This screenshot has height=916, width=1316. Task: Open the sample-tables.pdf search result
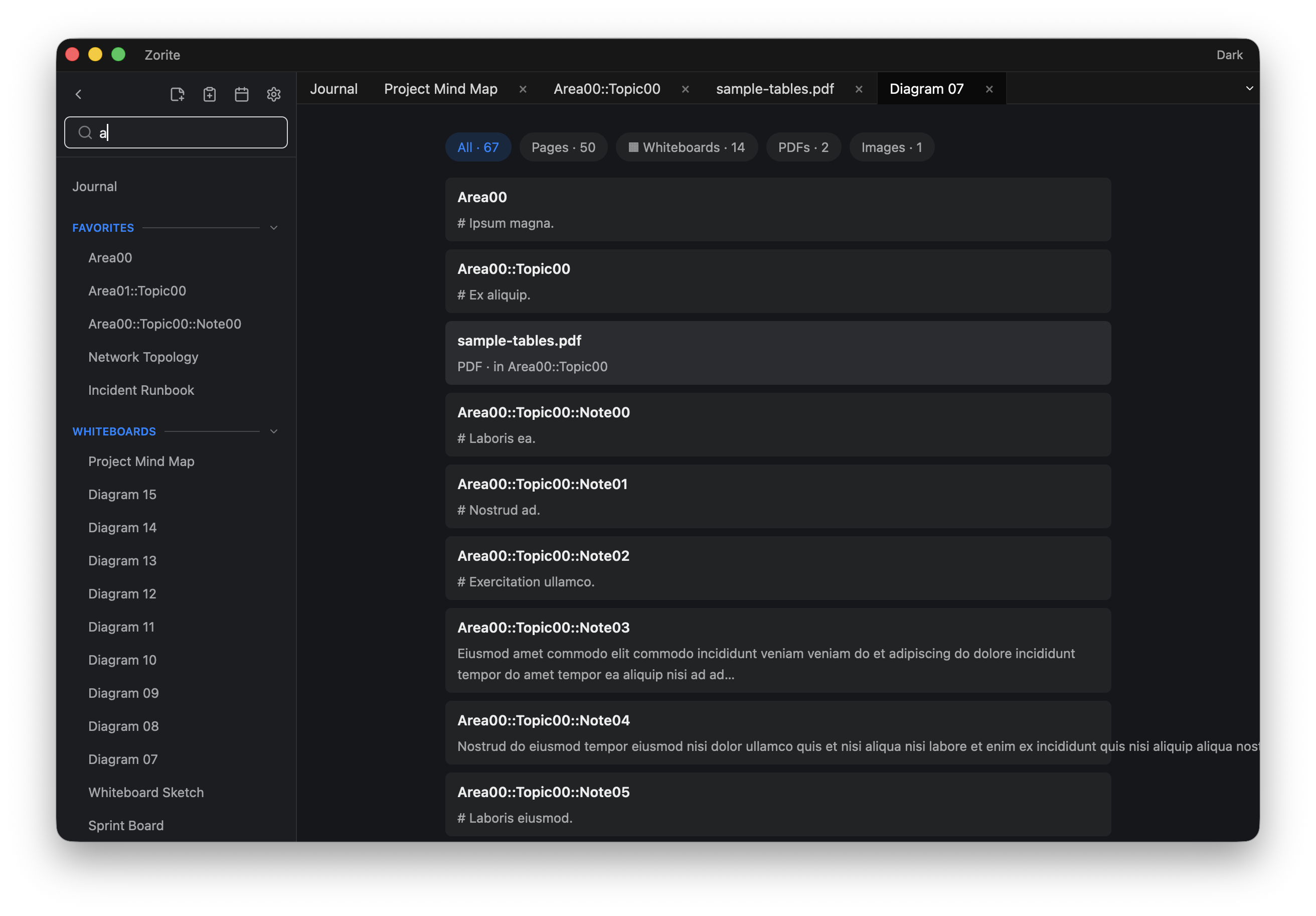coord(778,353)
